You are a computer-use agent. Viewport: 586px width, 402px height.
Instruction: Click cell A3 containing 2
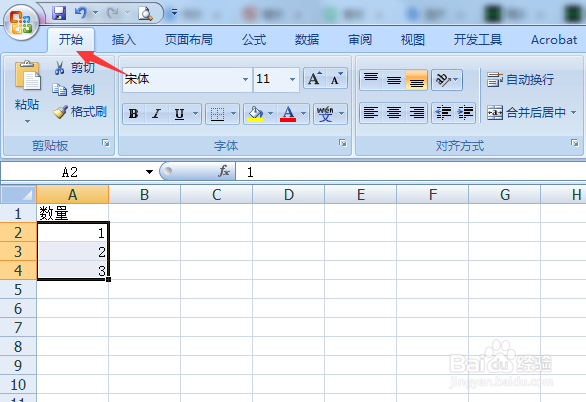(x=73, y=251)
